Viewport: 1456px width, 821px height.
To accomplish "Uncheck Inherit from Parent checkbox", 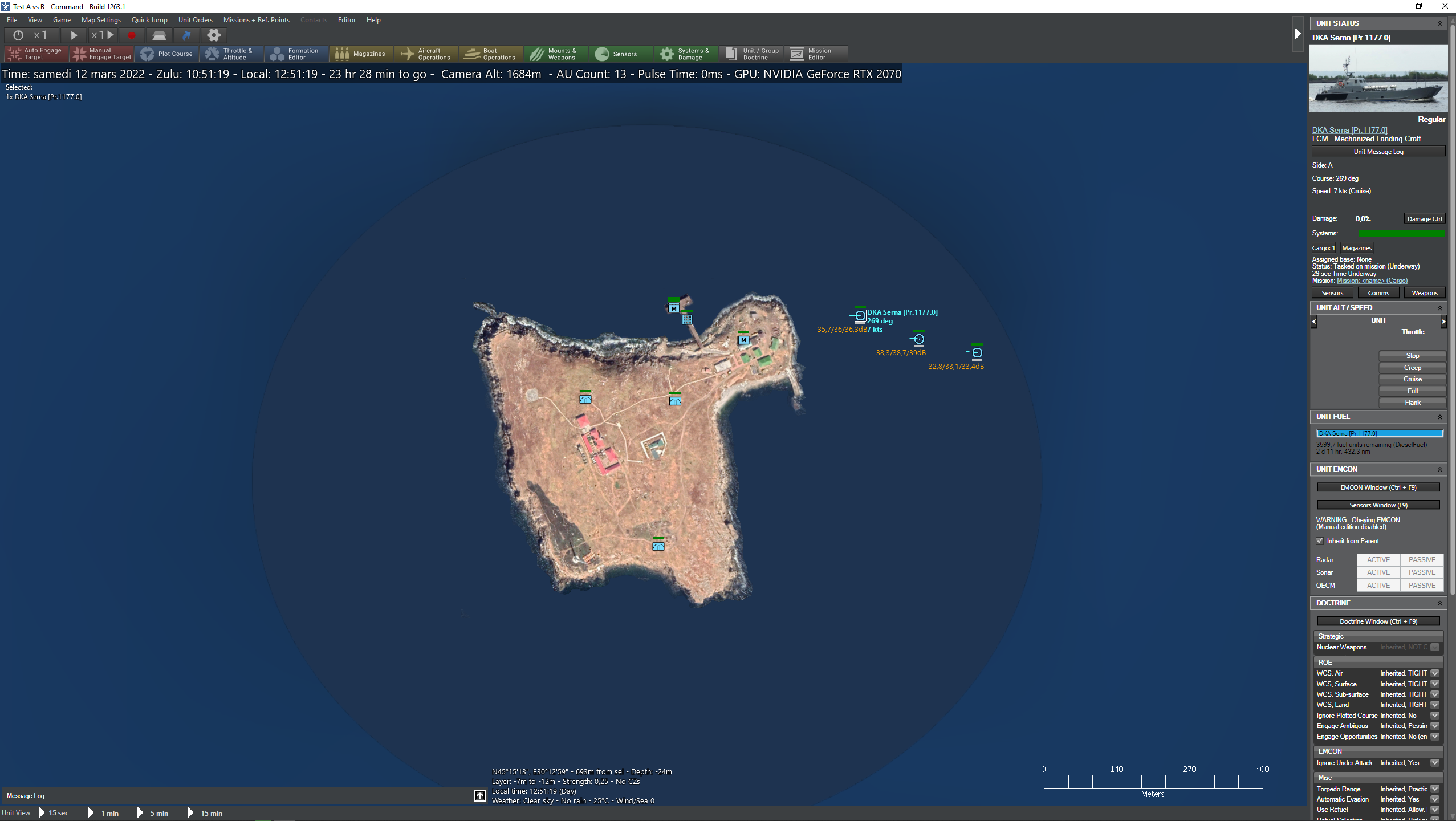I will pyautogui.click(x=1320, y=541).
